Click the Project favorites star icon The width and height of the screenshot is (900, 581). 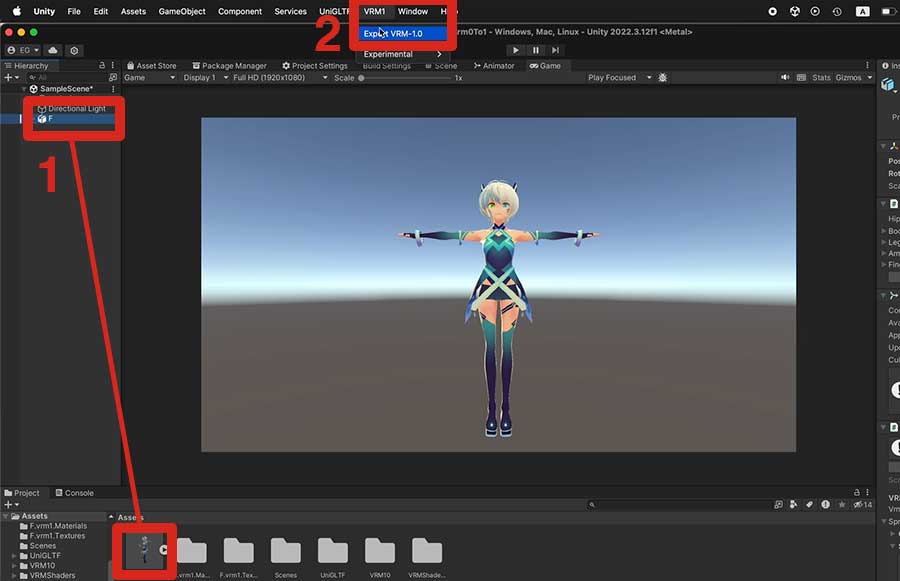(841, 505)
